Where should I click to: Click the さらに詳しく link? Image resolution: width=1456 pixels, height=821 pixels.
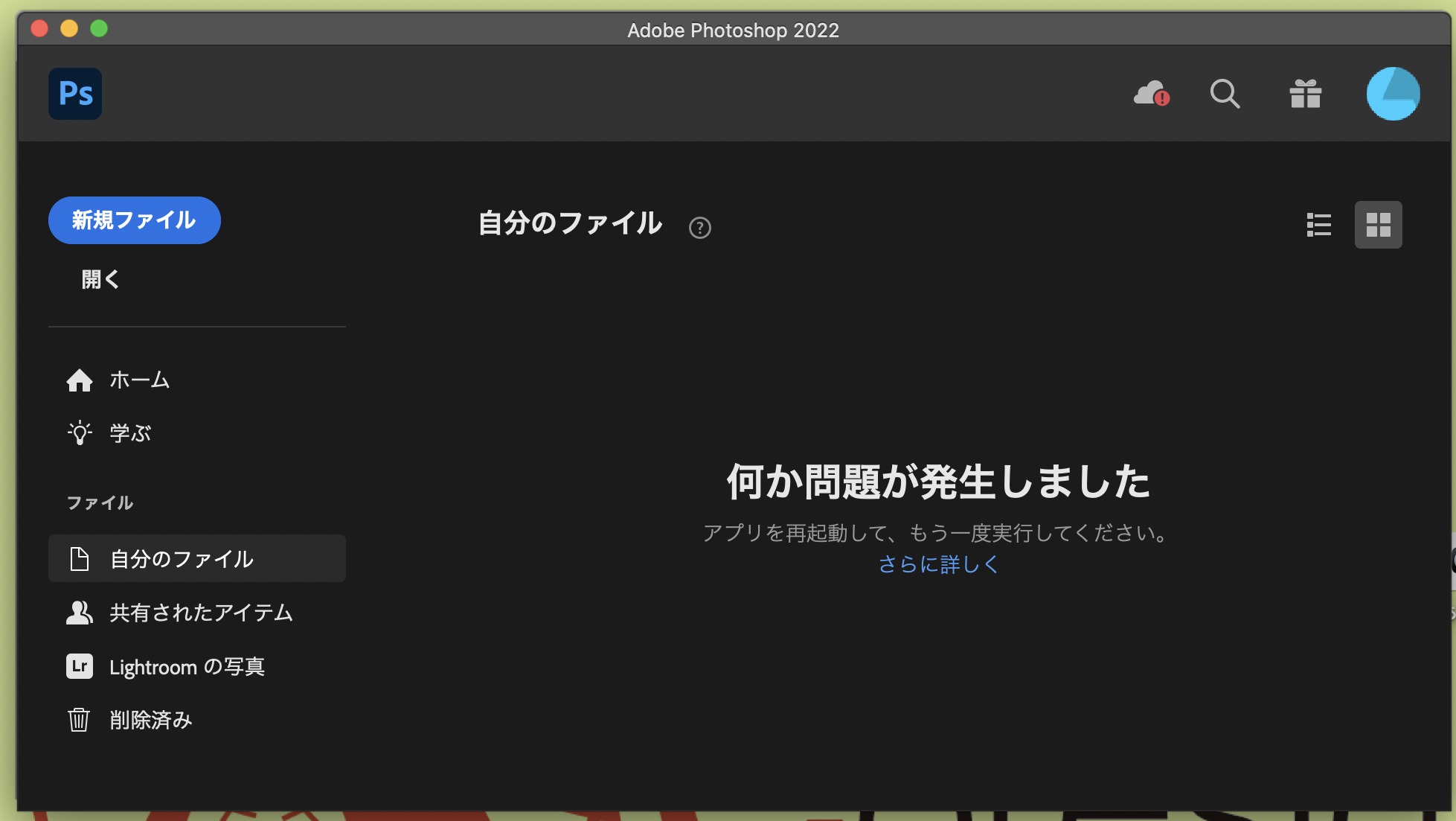pyautogui.click(x=937, y=564)
